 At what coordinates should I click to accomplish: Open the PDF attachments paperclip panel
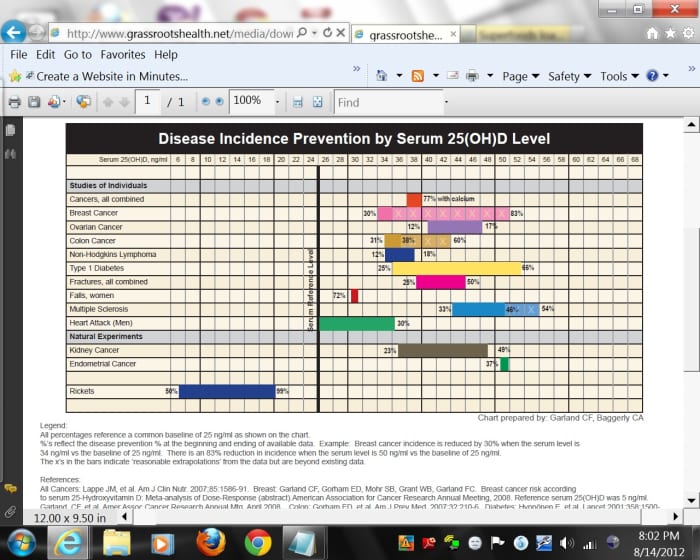coord(10,512)
